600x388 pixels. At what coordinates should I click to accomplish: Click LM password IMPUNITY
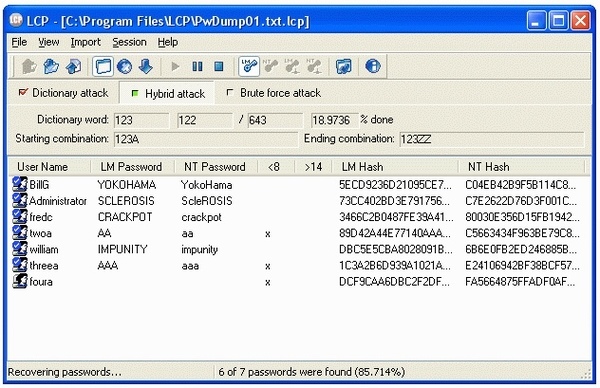[122, 249]
